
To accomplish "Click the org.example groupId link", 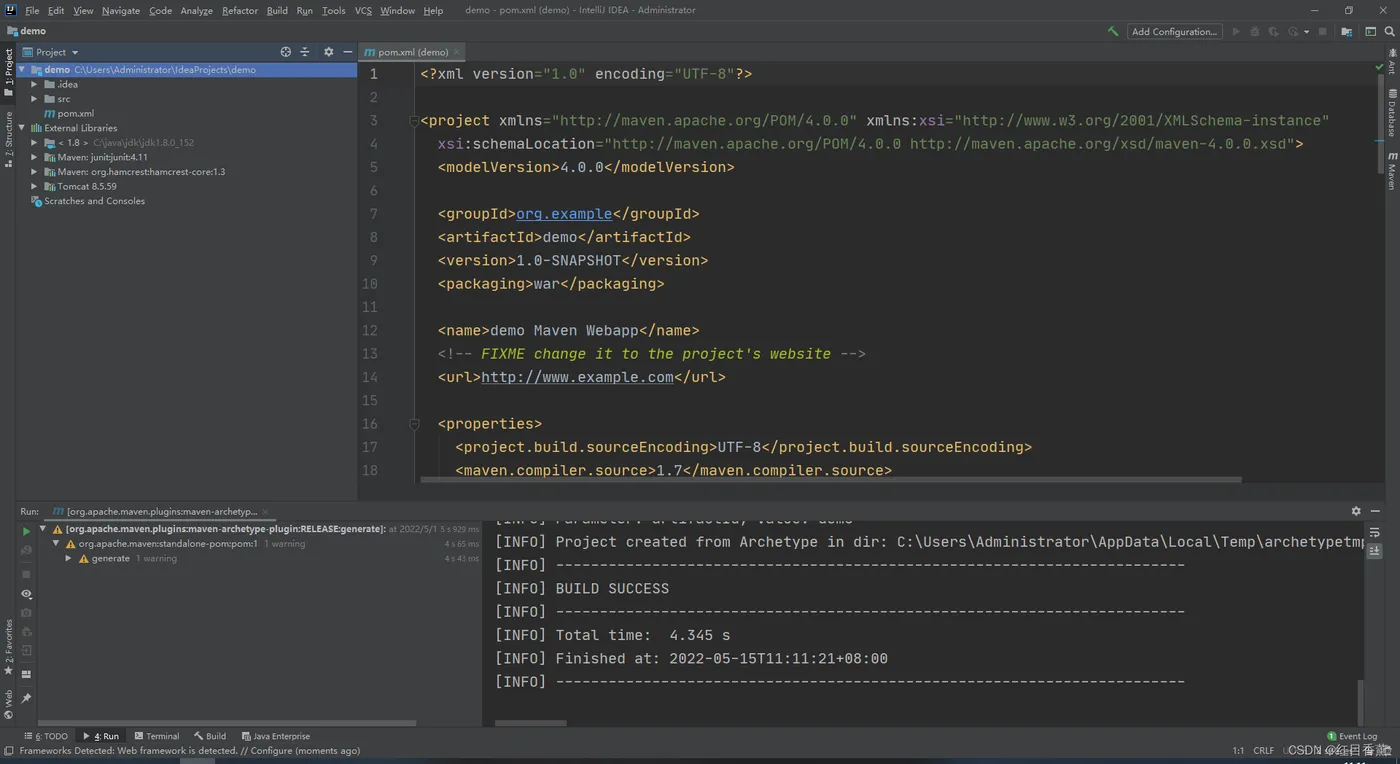I will (564, 214).
